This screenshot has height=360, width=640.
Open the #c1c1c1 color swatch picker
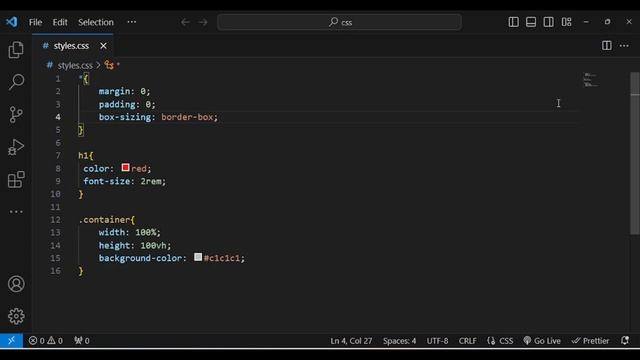[x=198, y=257]
